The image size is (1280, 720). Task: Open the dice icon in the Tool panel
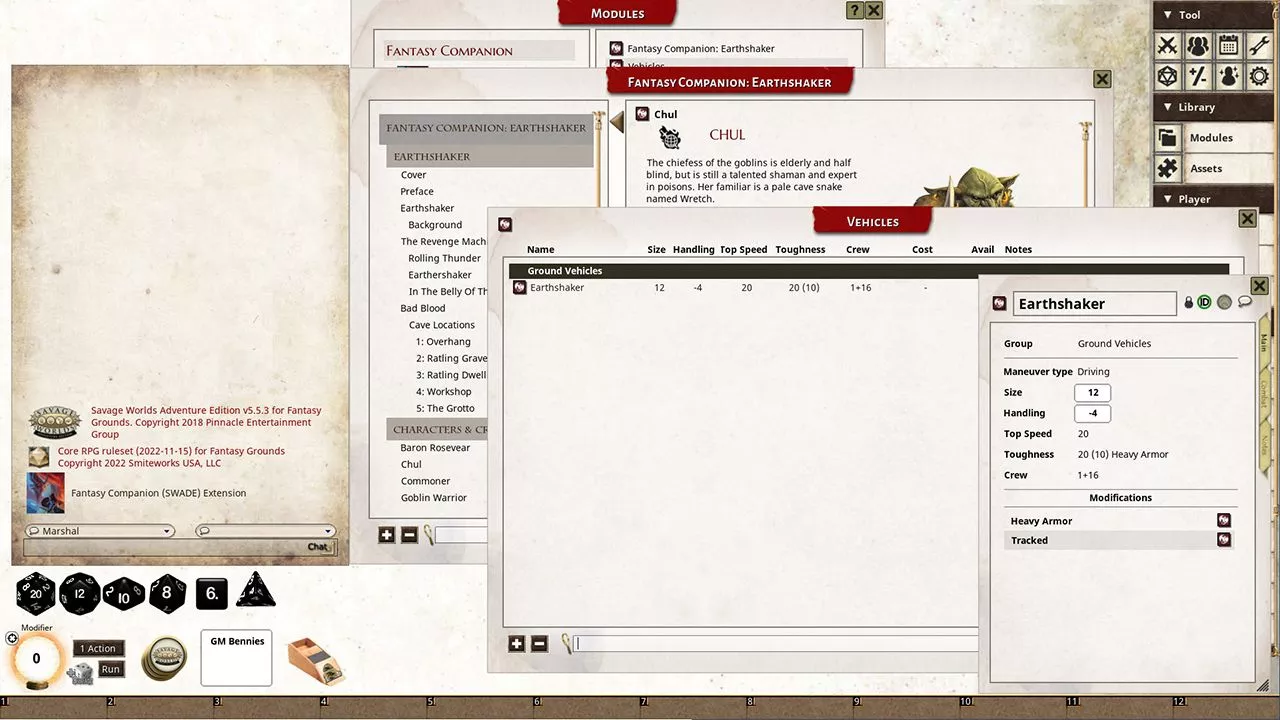point(1167,76)
